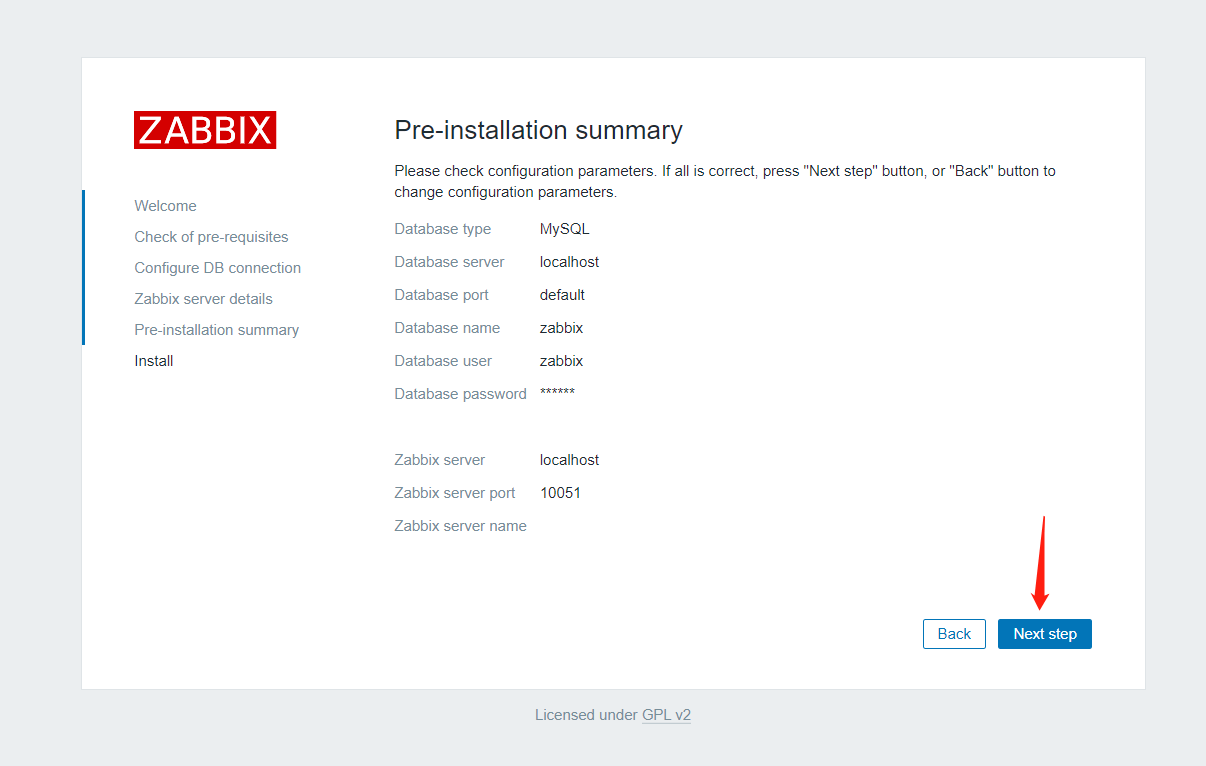Click the Database user label

pos(443,361)
